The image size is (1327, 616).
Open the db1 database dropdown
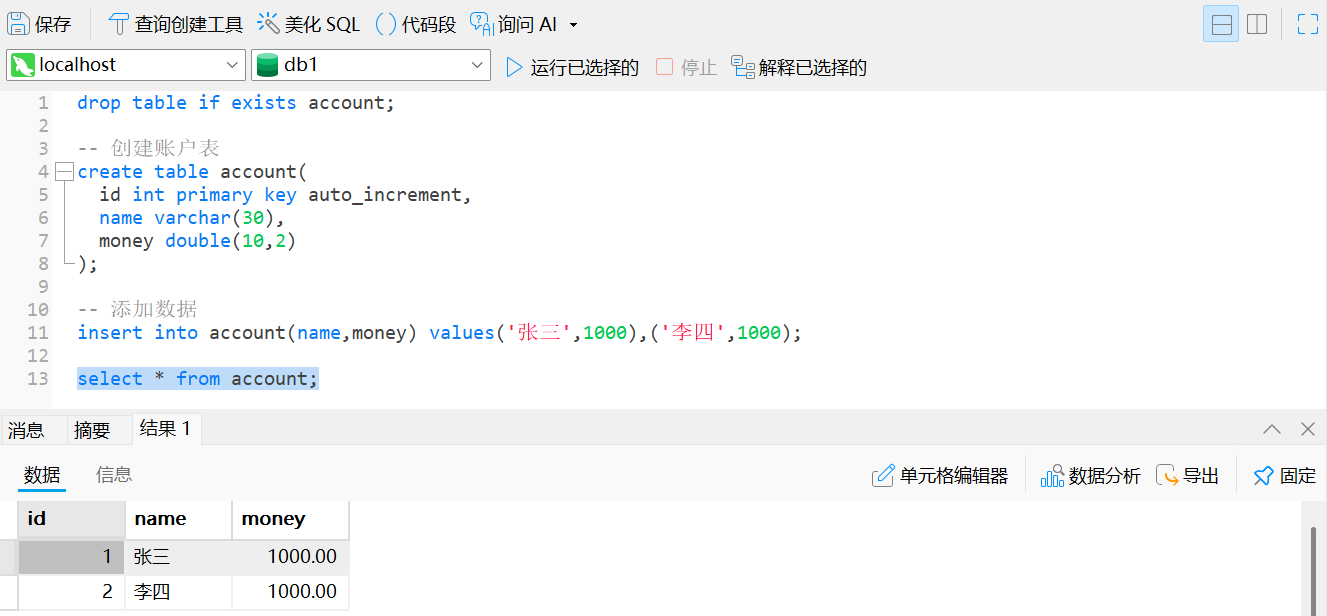(x=371, y=65)
